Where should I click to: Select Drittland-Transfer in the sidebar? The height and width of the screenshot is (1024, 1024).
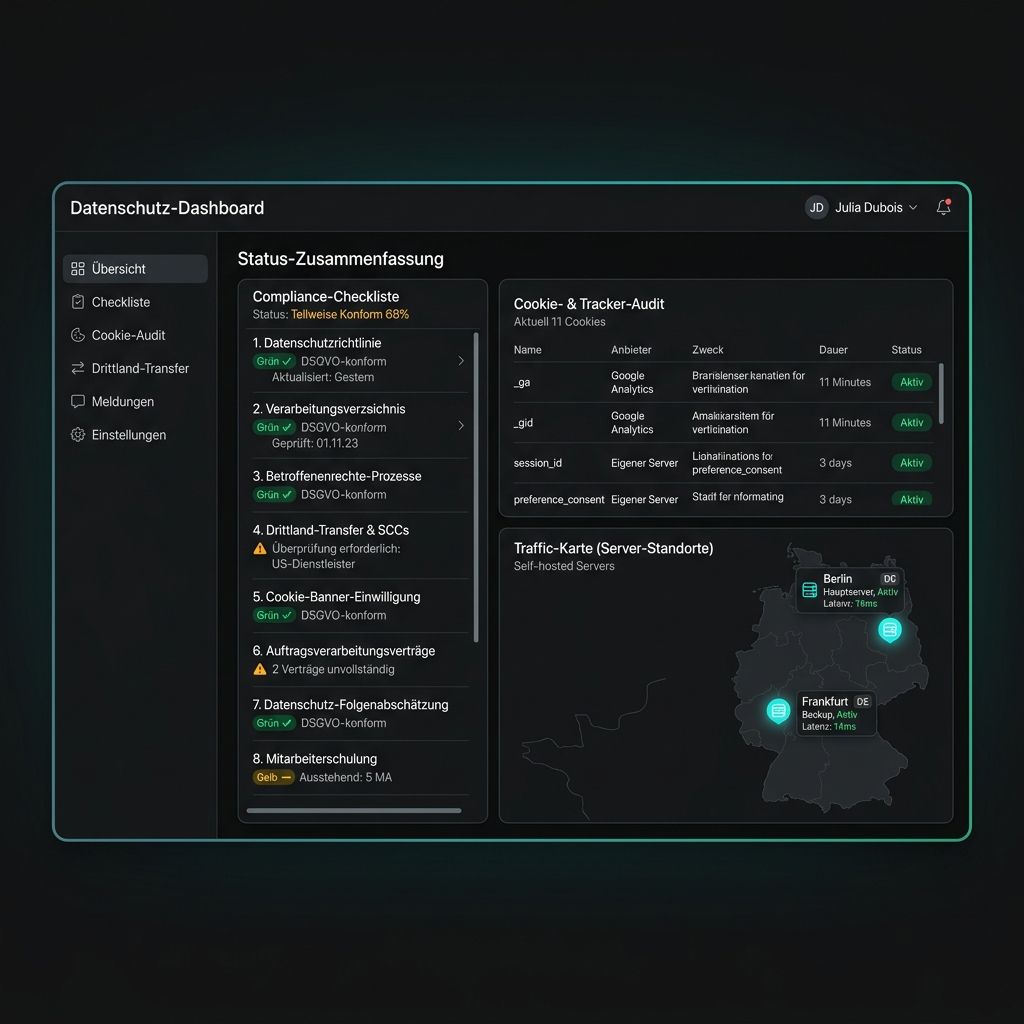pyautogui.click(x=135, y=368)
